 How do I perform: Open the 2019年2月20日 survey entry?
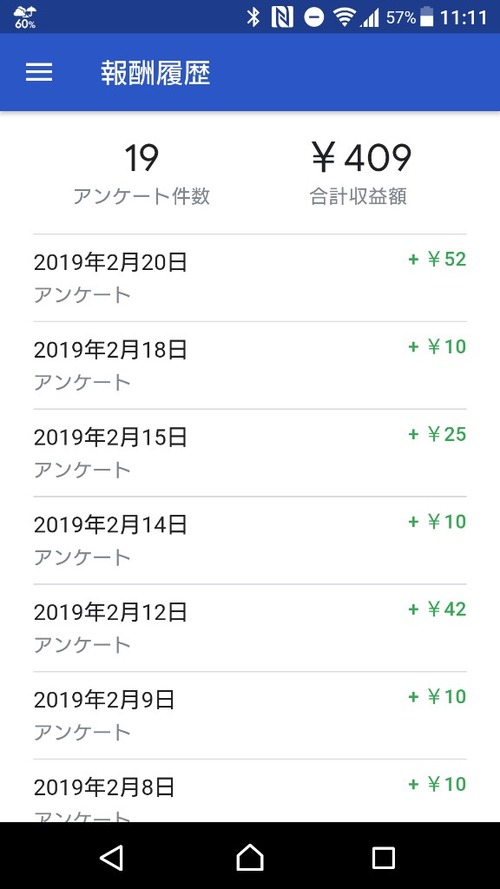point(250,278)
